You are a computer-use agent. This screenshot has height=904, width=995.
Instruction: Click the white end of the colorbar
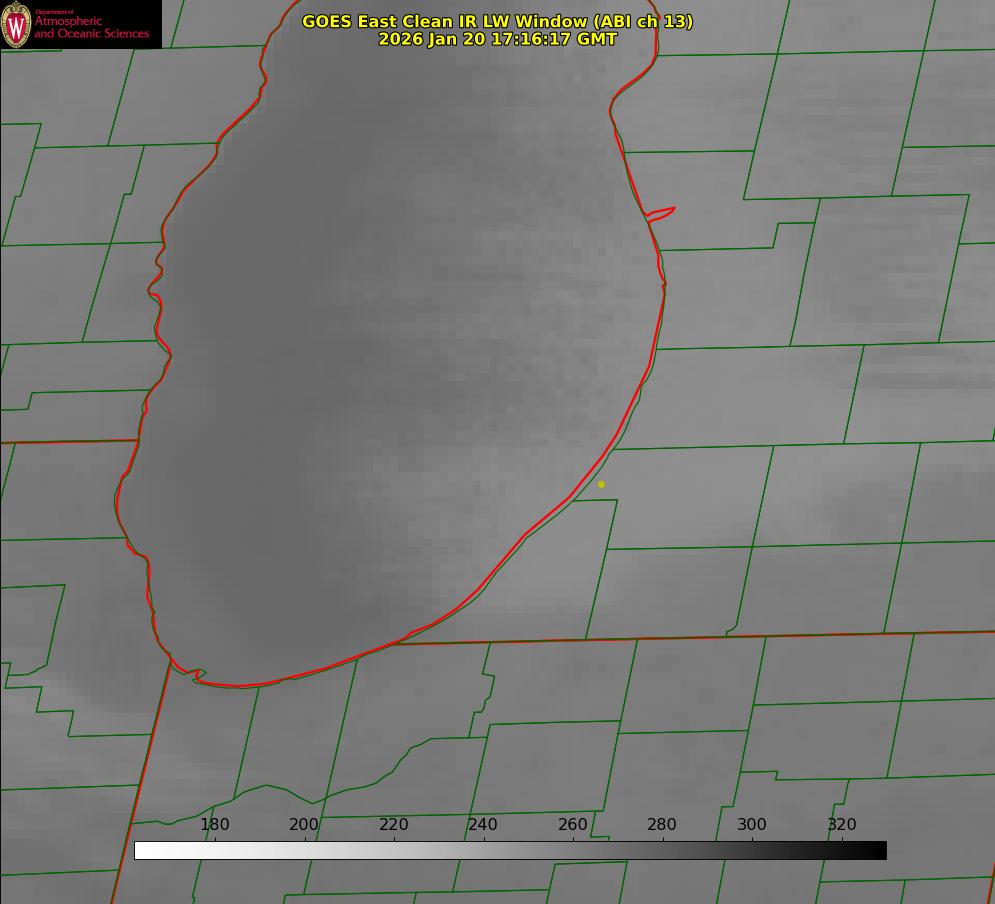[142, 850]
